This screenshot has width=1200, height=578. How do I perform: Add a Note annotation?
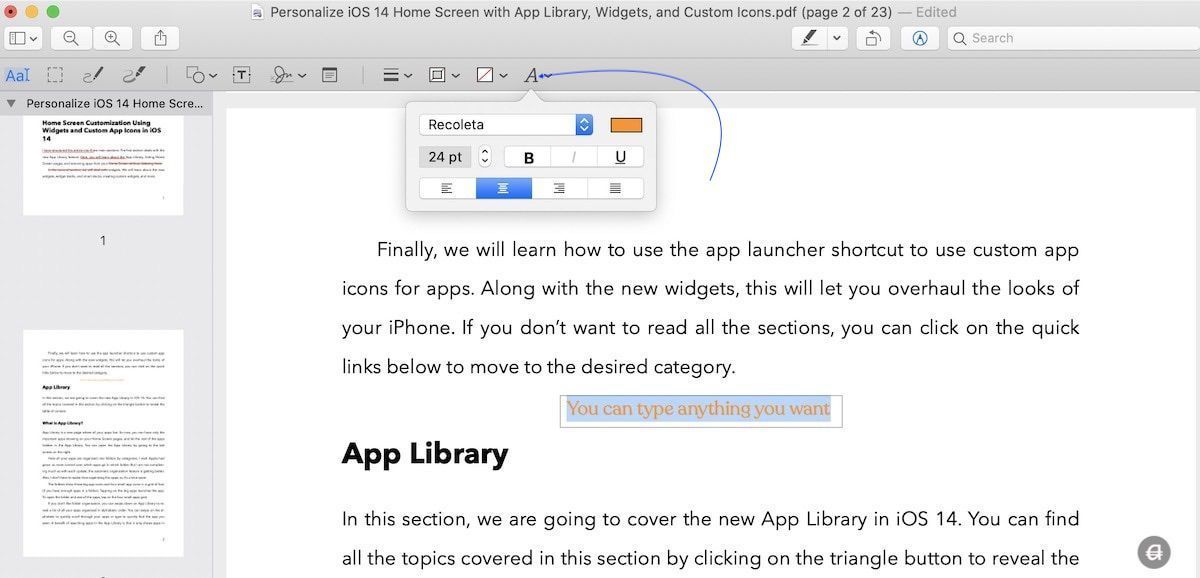tap(329, 75)
